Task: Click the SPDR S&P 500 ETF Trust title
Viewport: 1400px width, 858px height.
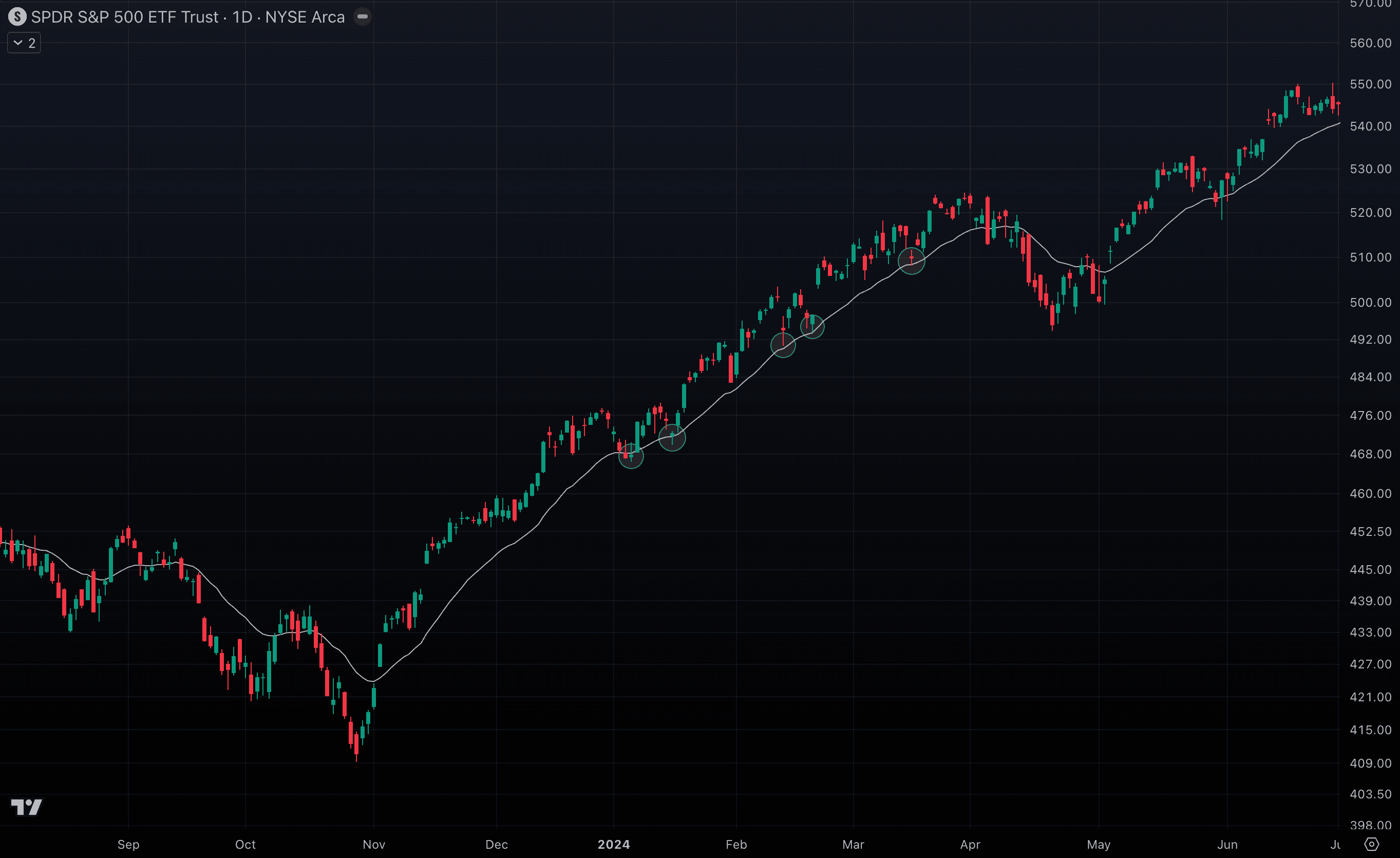Action: coord(124,17)
